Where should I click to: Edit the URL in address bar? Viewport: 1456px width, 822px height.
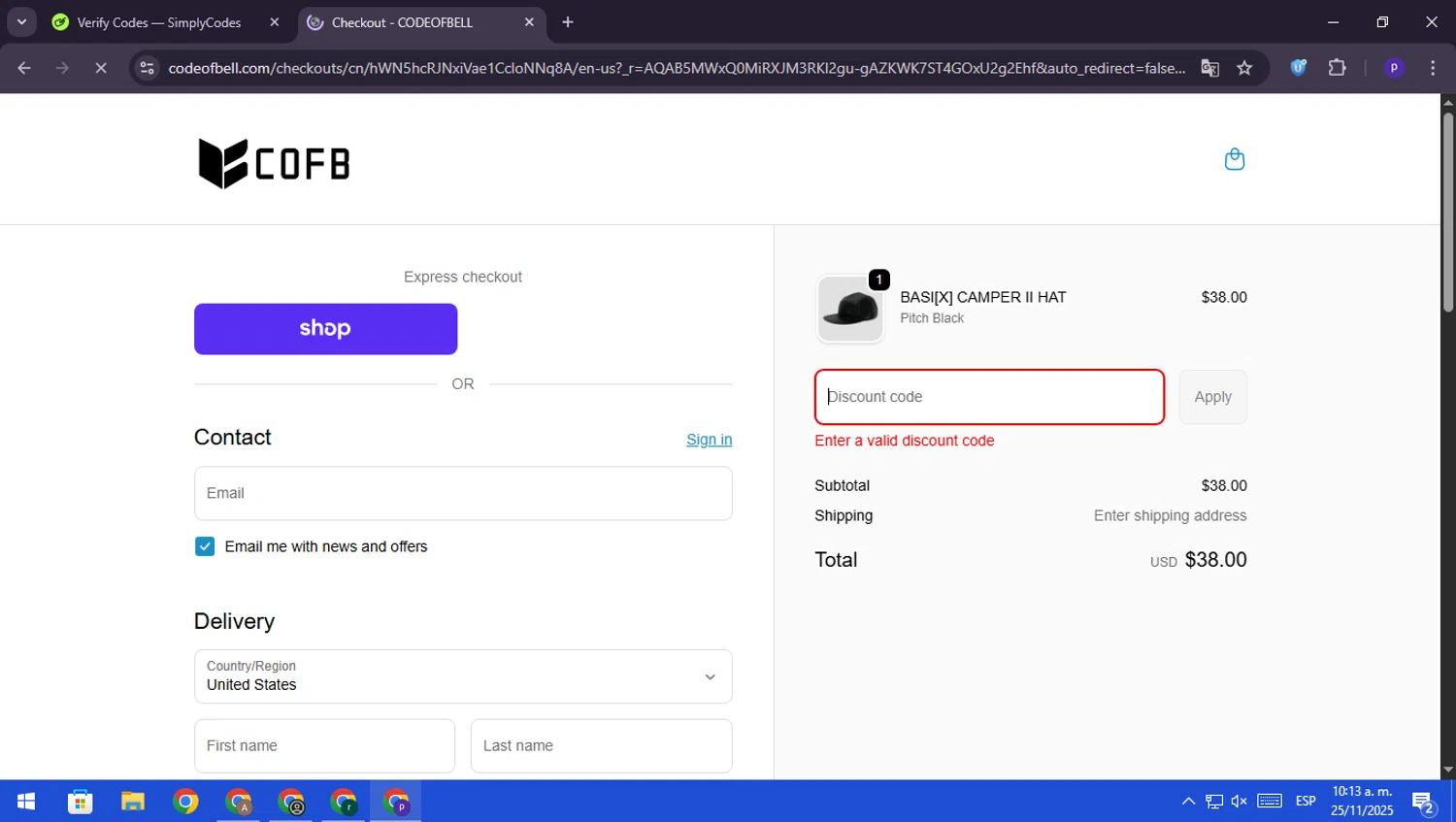677,68
